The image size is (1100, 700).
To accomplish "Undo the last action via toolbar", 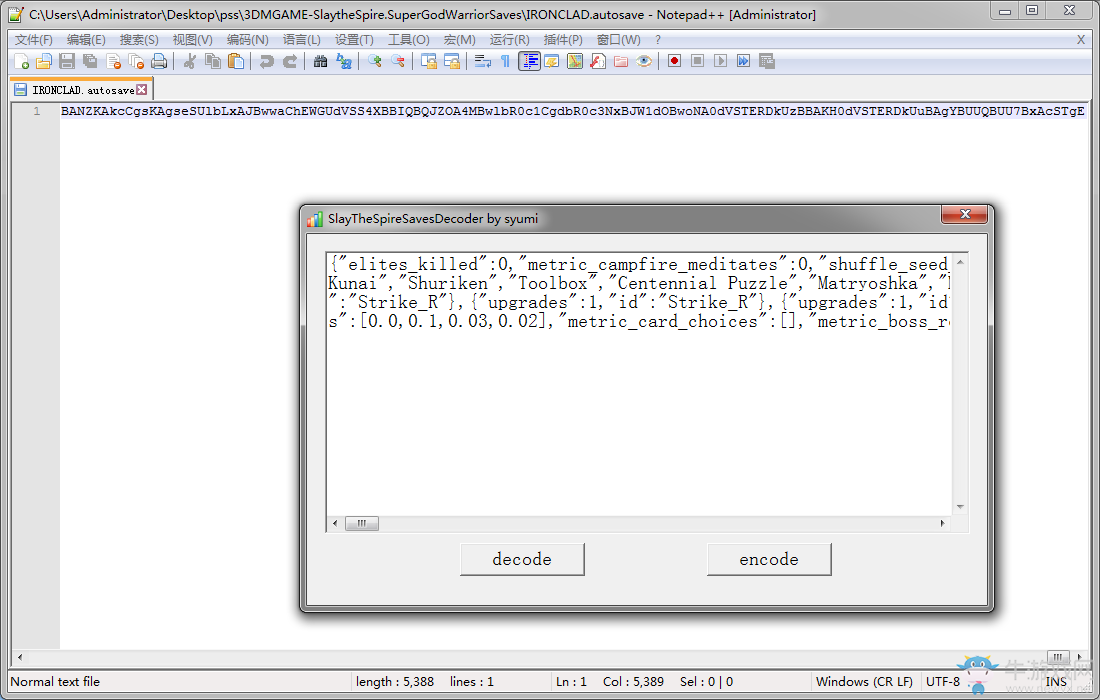I will (x=266, y=62).
